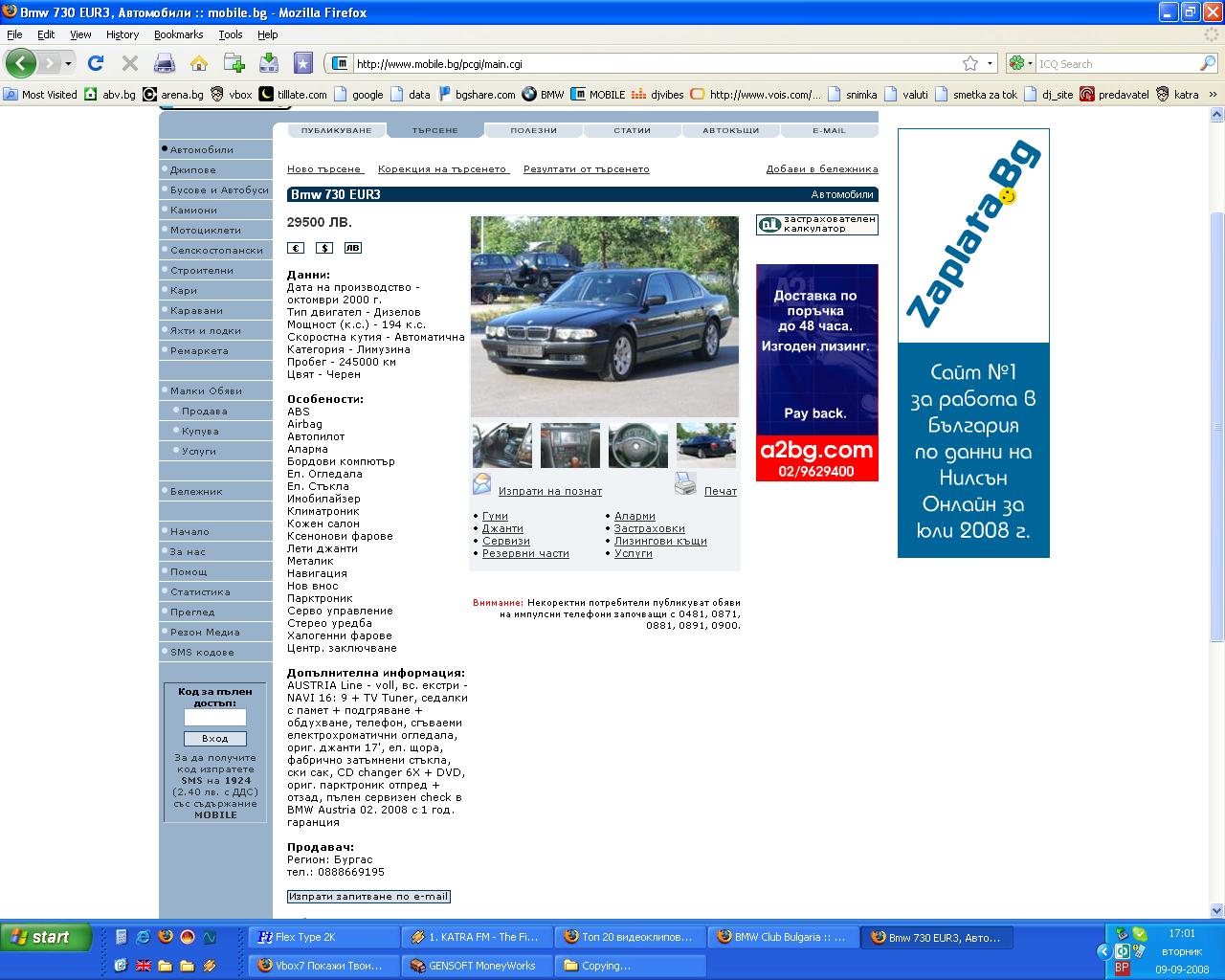This screenshot has height=980, width=1225.
Task: Switch to BMW Club Bulgaria taskbar window
Action: coord(783,937)
